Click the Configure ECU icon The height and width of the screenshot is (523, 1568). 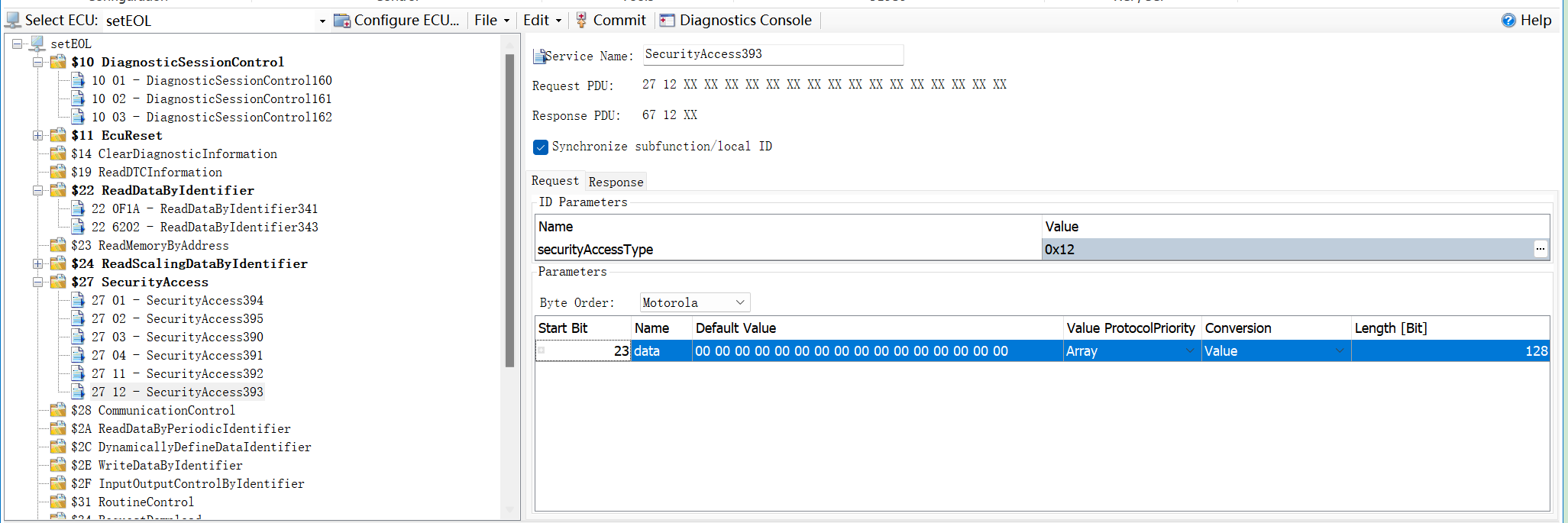point(342,21)
